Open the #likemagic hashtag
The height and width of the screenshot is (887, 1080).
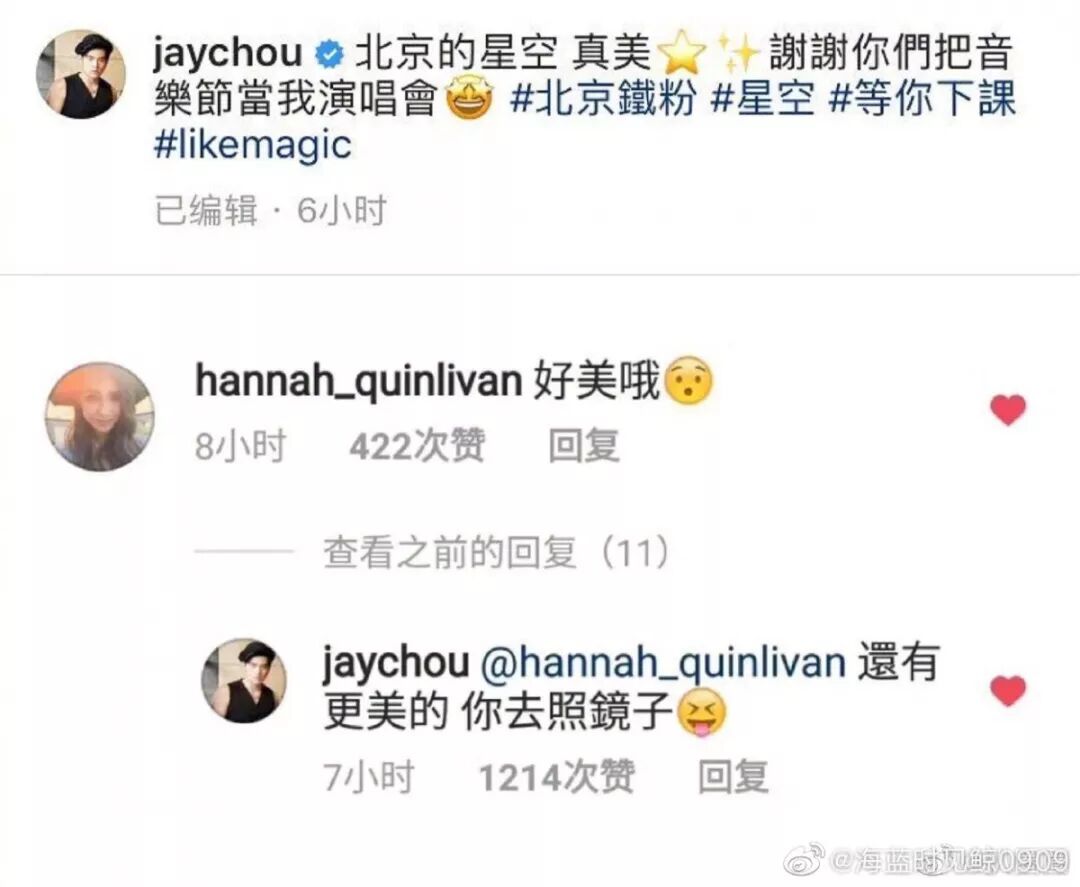253,145
